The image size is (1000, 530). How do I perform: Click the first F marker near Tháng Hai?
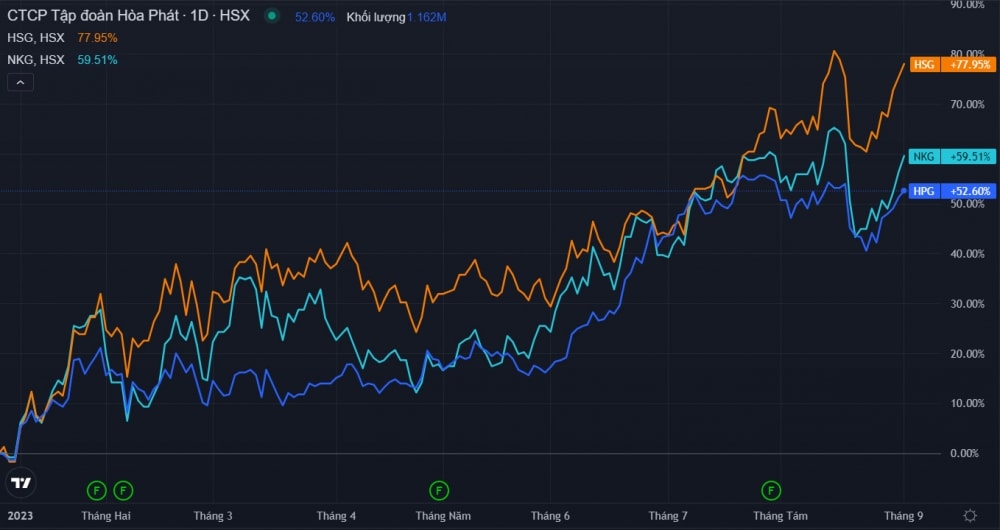point(96,490)
